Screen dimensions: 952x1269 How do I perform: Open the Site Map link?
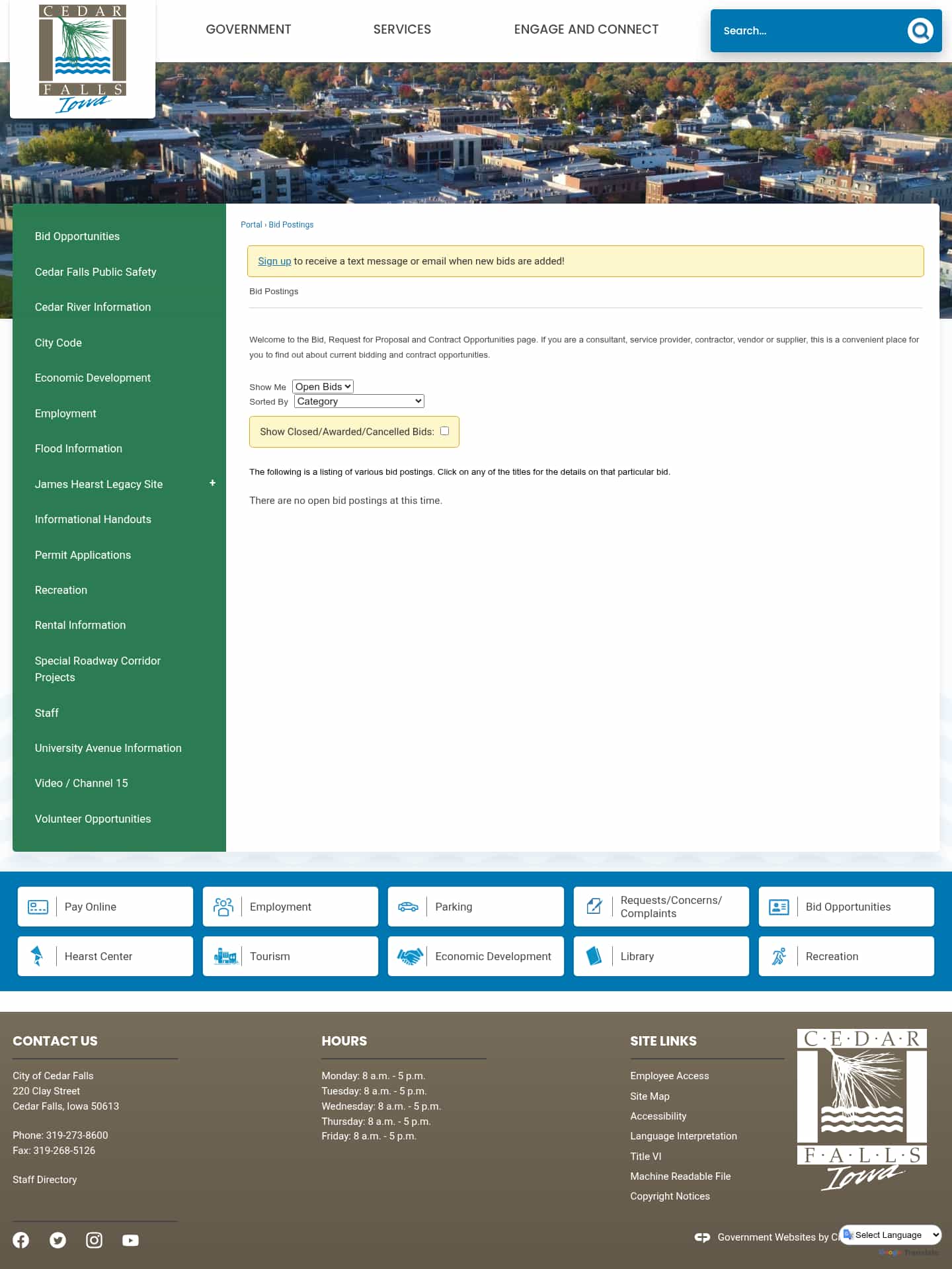tap(649, 1096)
